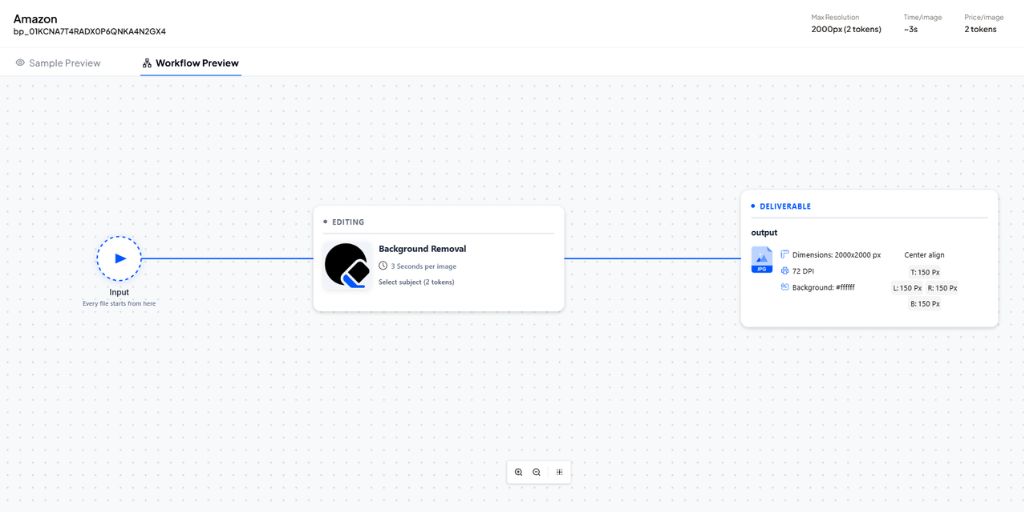Click the EDITING card header
This screenshot has width=1024, height=512.
[x=348, y=222]
